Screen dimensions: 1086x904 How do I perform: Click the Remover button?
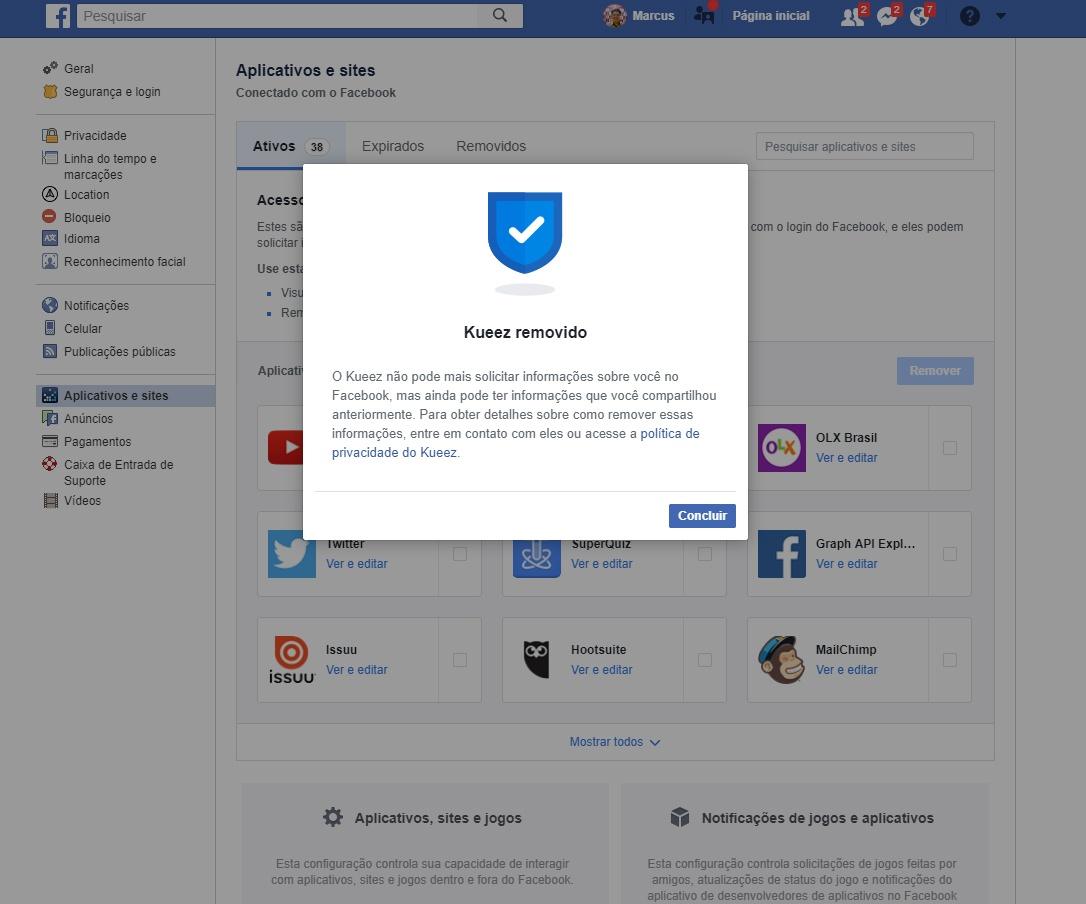tap(935, 371)
